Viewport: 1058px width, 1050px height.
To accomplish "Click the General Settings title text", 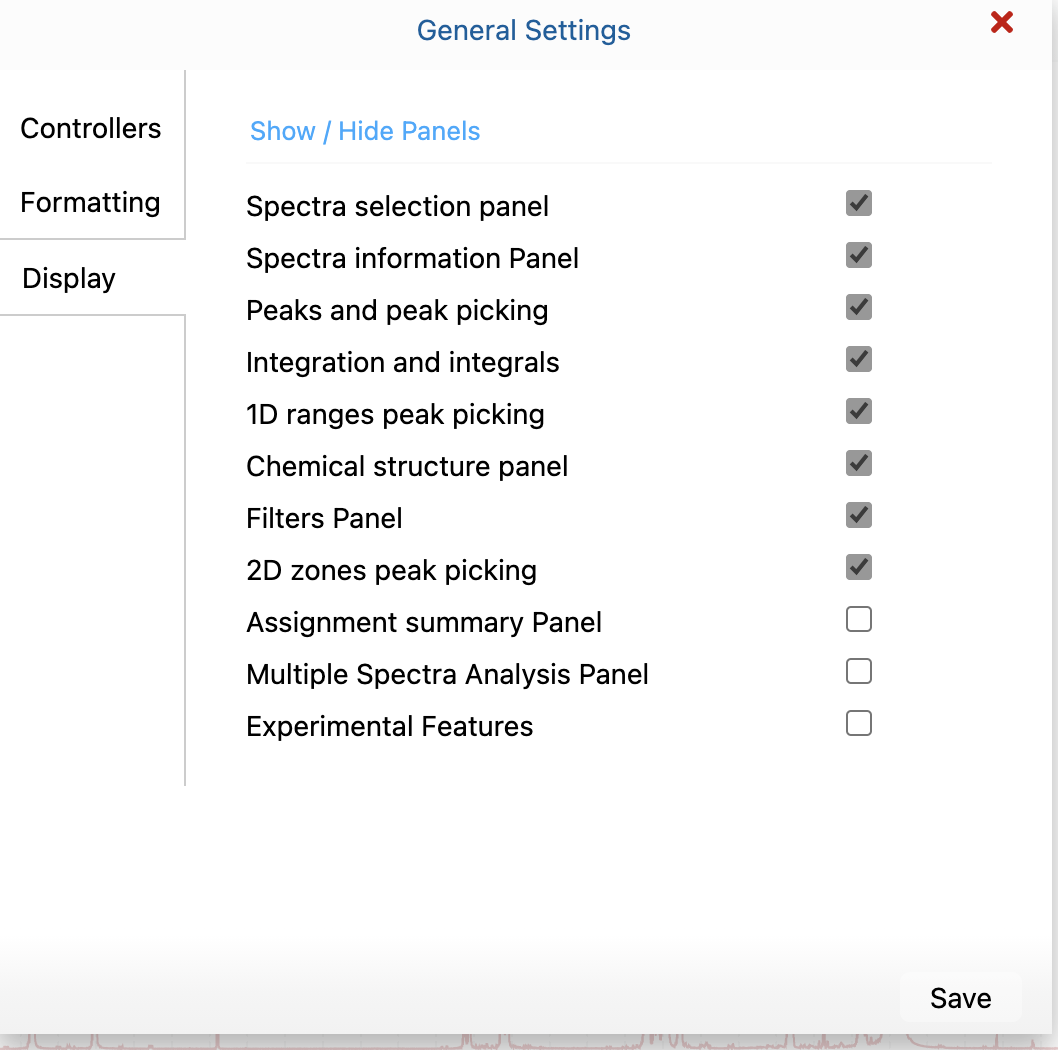I will click(x=523, y=30).
